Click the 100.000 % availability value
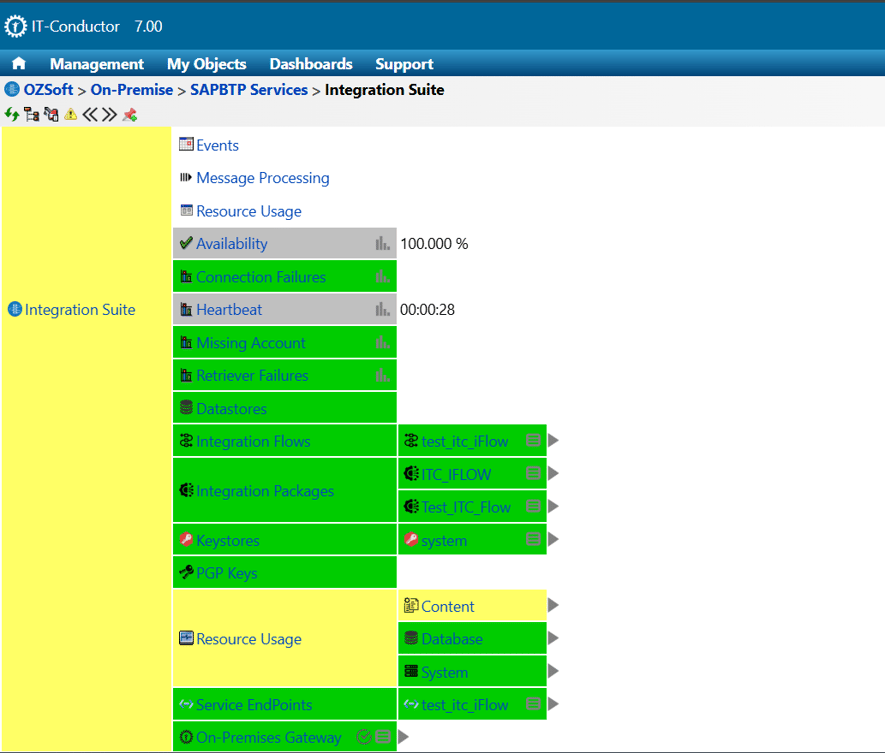 pos(434,244)
